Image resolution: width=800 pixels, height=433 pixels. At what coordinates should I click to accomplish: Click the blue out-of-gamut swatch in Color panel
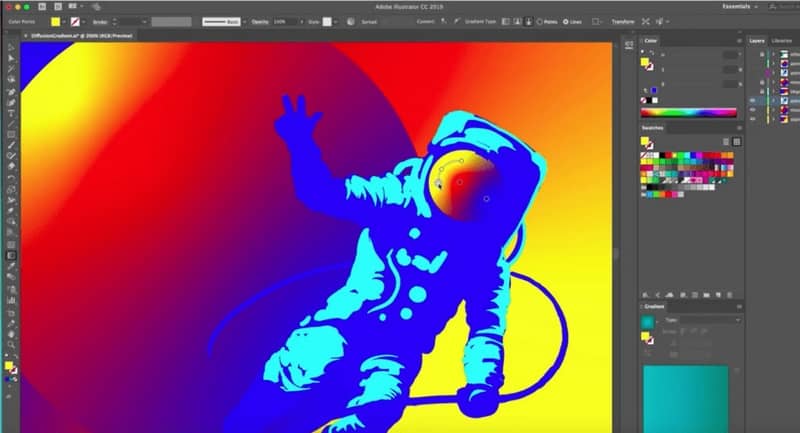(x=654, y=90)
